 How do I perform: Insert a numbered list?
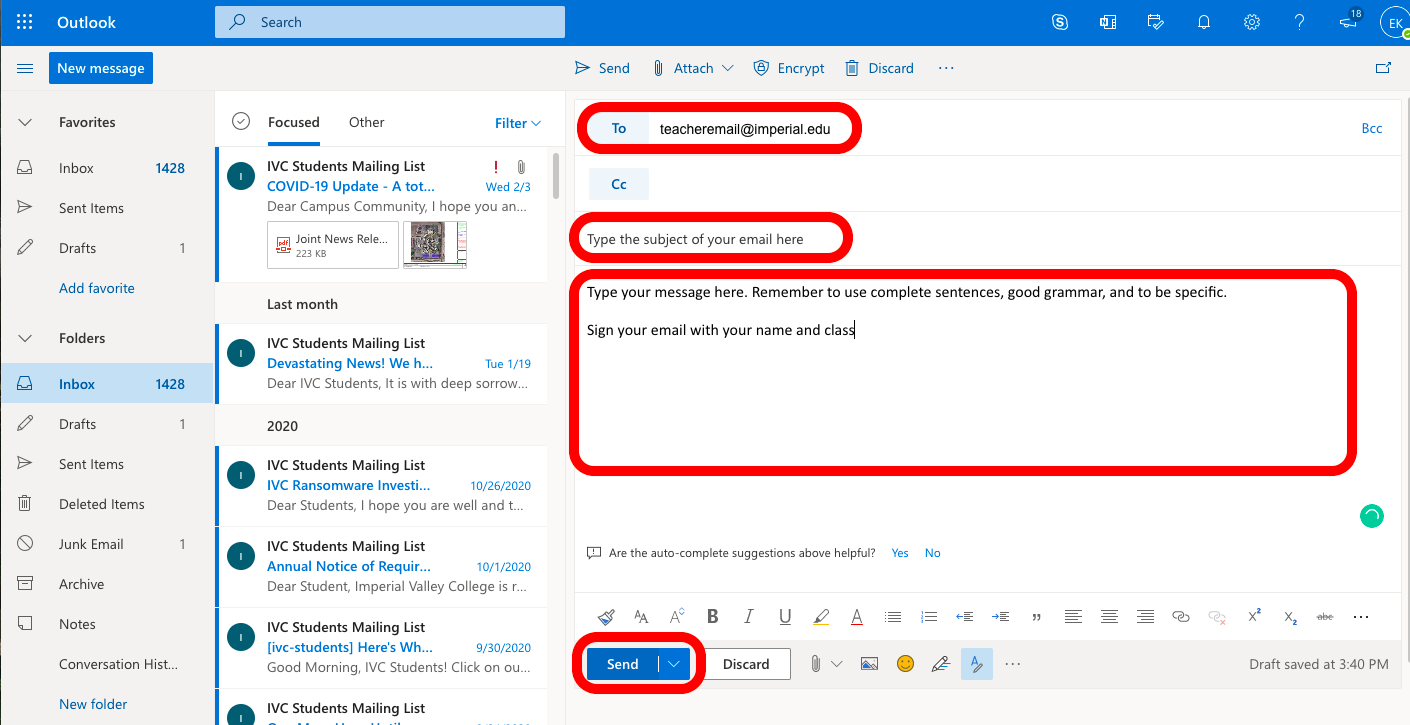(x=929, y=617)
